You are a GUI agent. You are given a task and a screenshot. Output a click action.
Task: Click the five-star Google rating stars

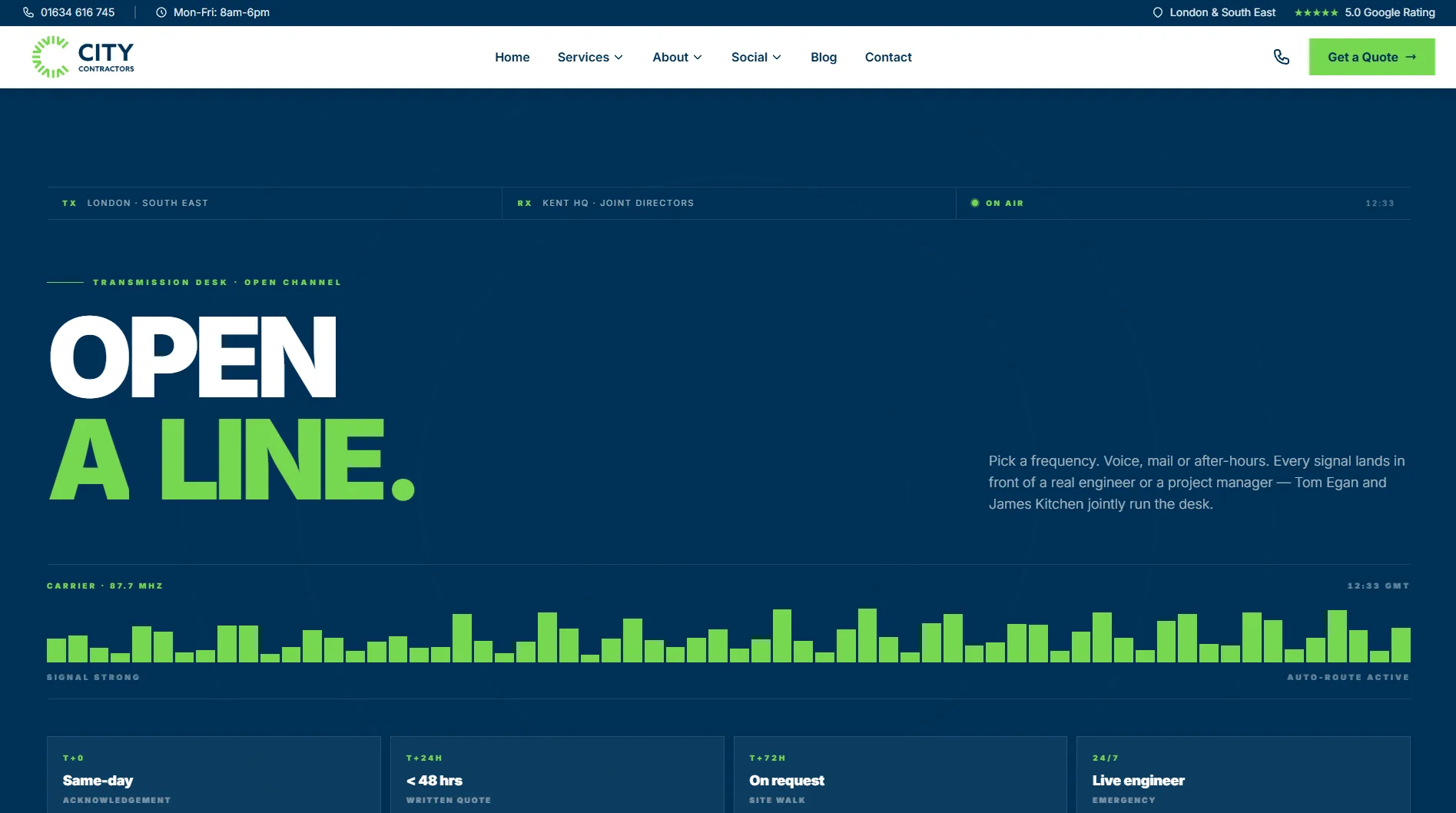click(1316, 12)
